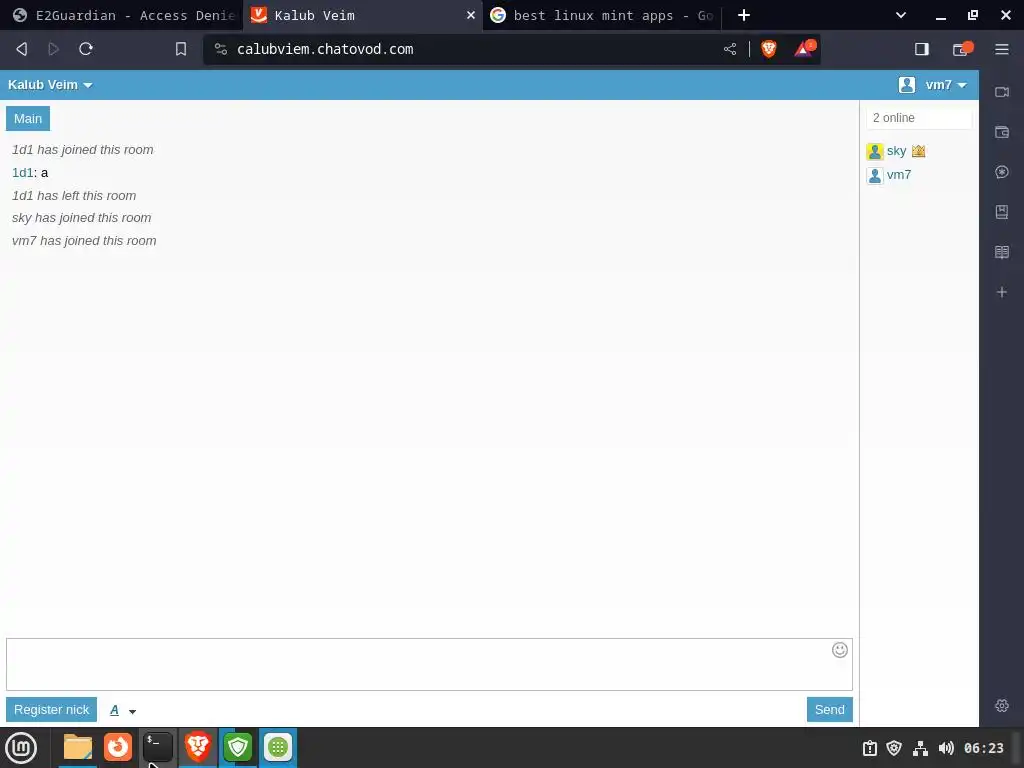Viewport: 1024px width, 768px height.
Task: Open Brave Rewards triangle icon
Action: click(803, 49)
